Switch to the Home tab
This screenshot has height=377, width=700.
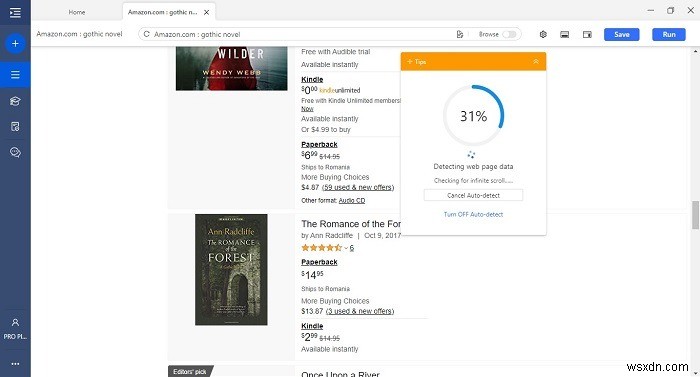77,12
